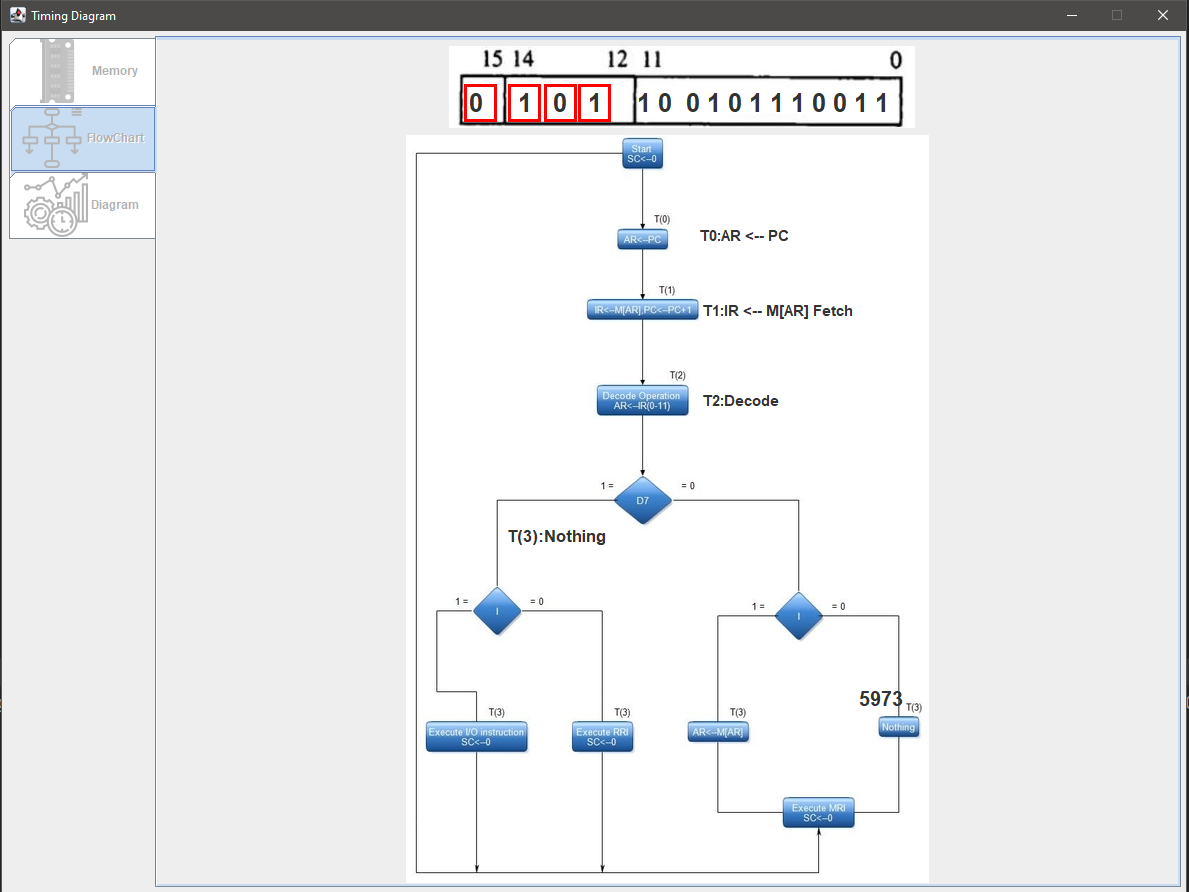Screen dimensions: 1189x892
Task: Click the AR<--PC node
Action: pos(642,239)
